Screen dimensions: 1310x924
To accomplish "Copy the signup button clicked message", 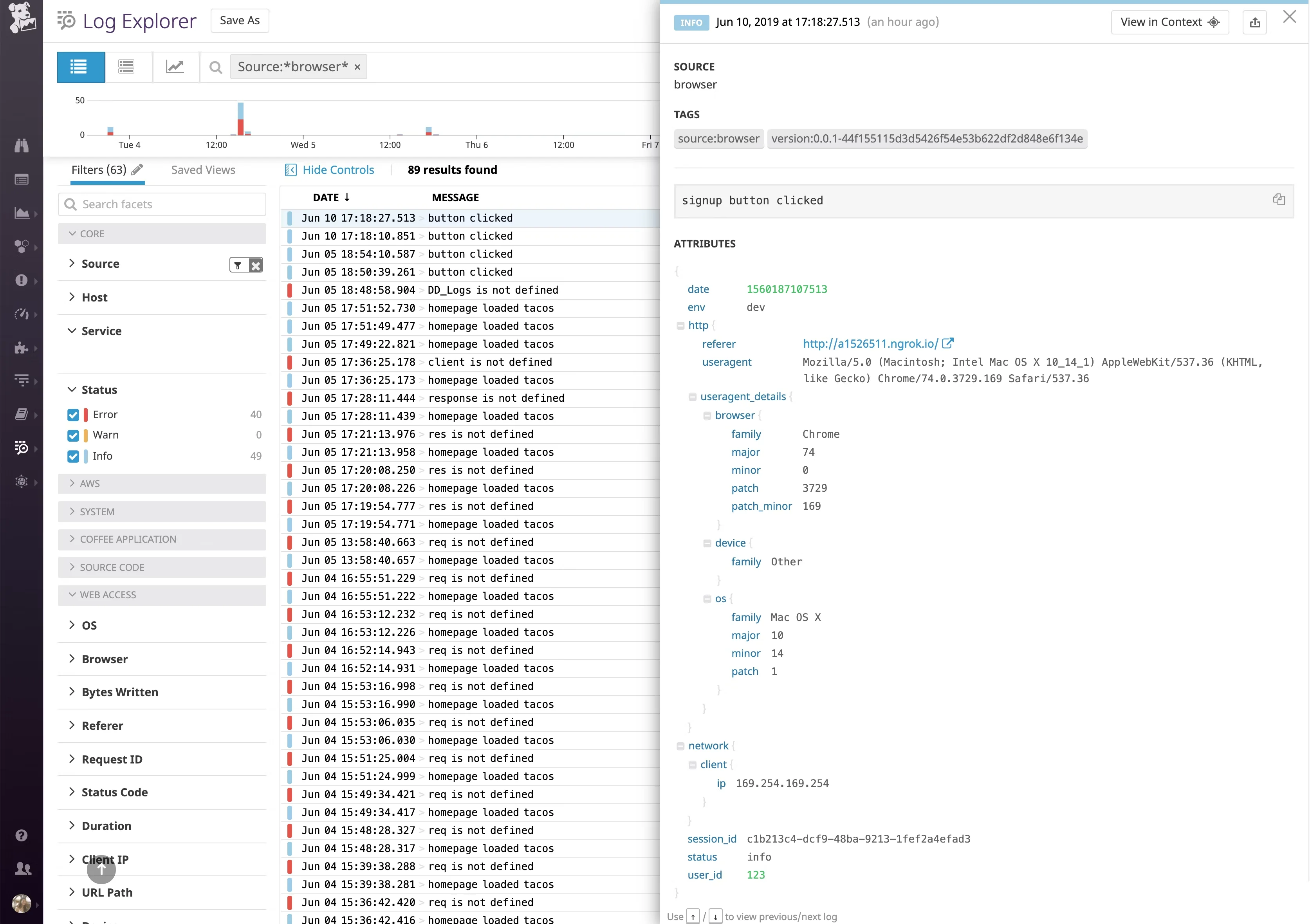I will (1279, 200).
